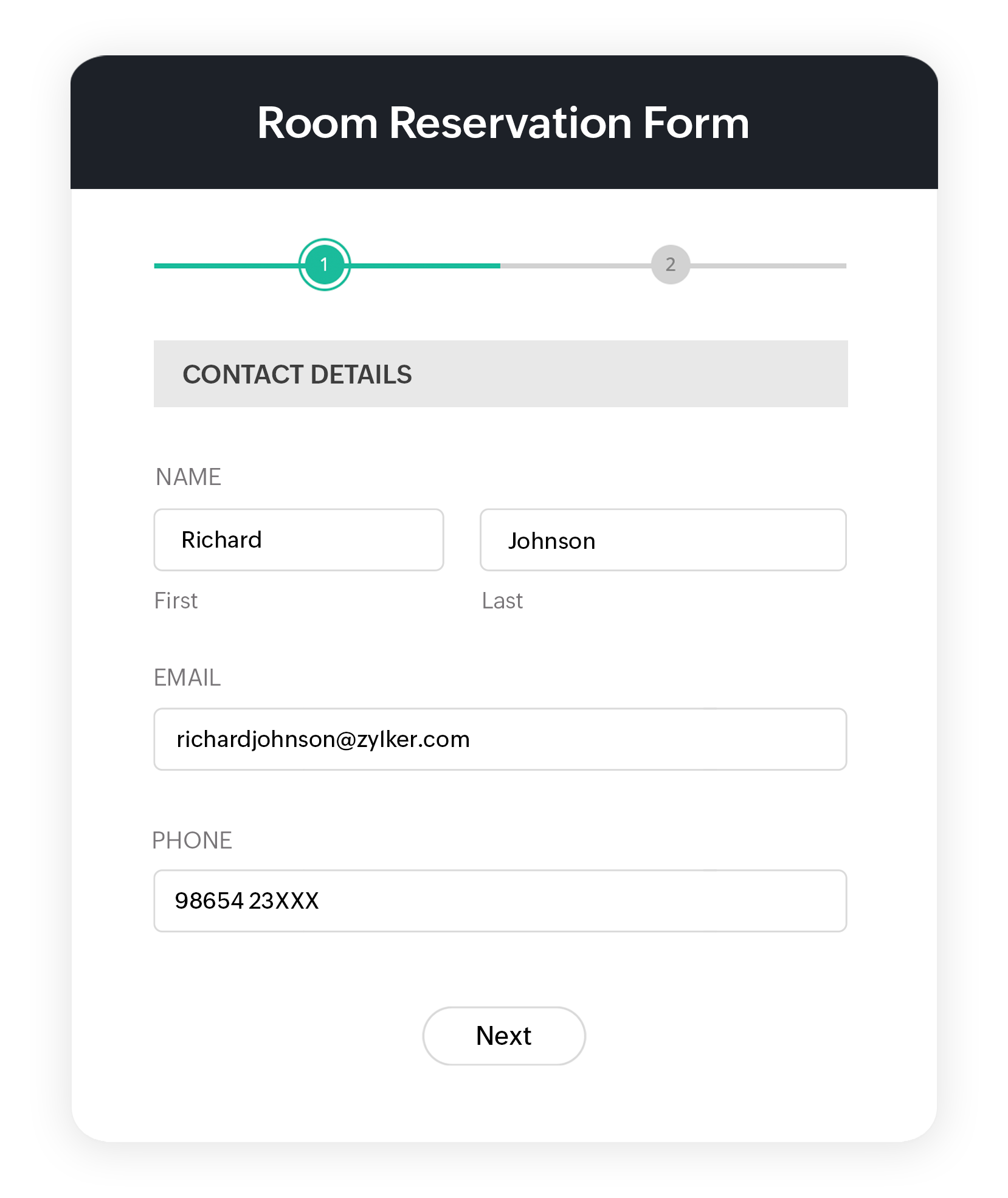This screenshot has height=1198, width=1008.
Task: Focus the Last name field containing Johnson
Action: point(663,540)
